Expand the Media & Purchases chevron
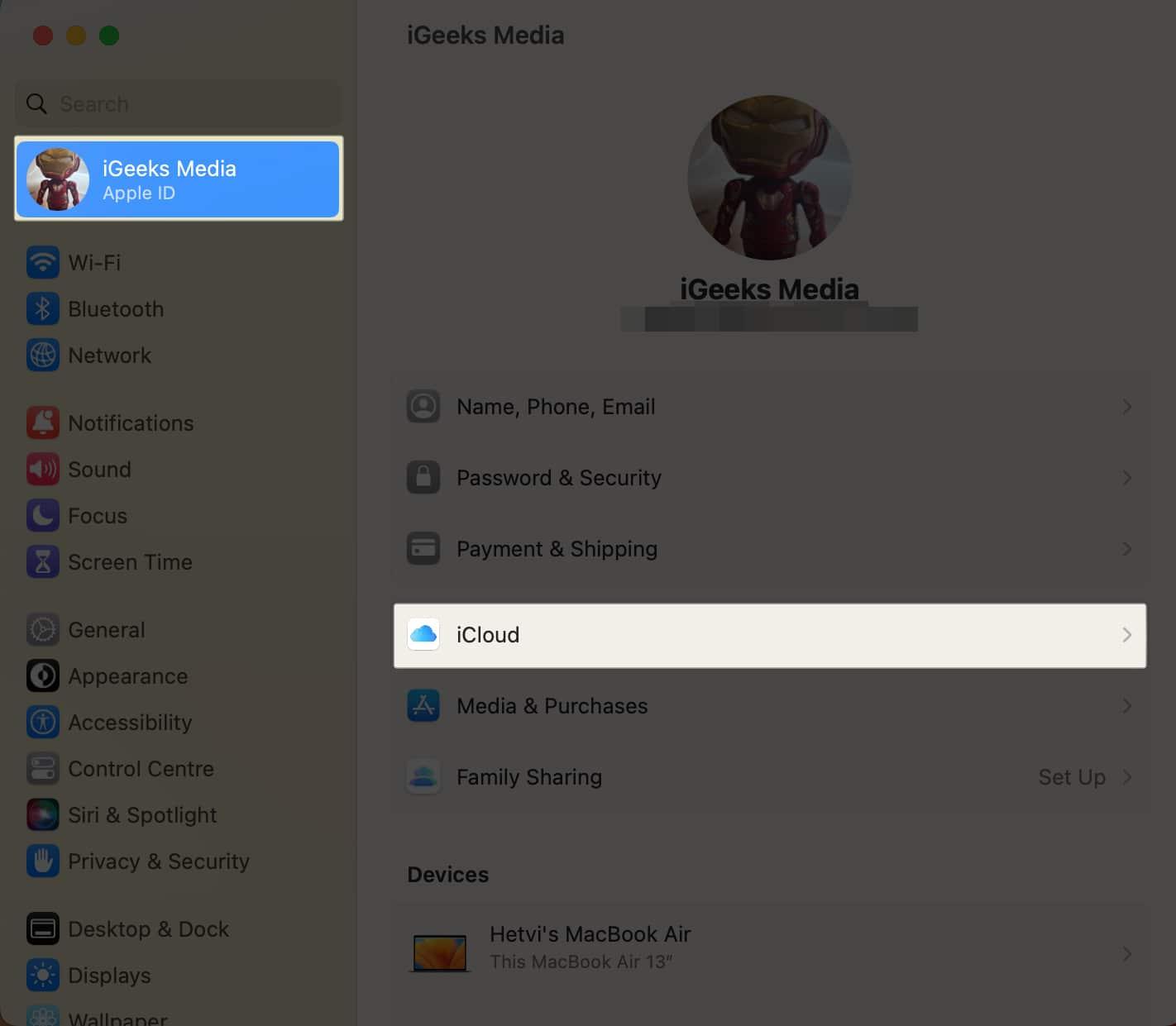This screenshot has height=1026, width=1176. pyautogui.click(x=1126, y=706)
